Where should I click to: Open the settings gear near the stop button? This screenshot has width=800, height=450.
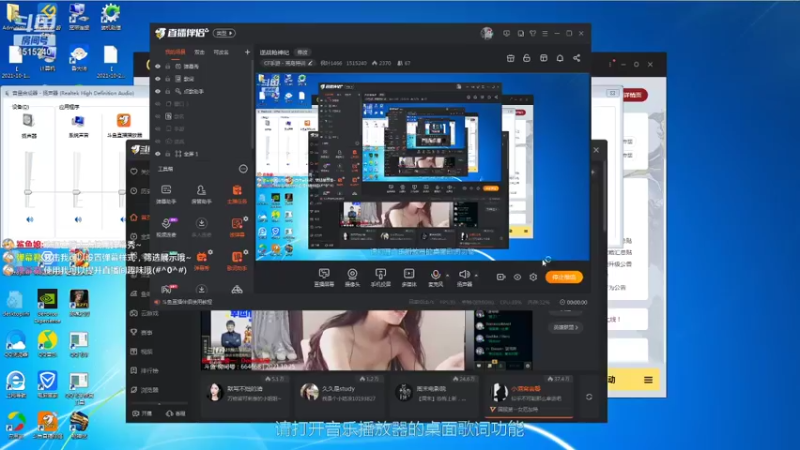533,277
